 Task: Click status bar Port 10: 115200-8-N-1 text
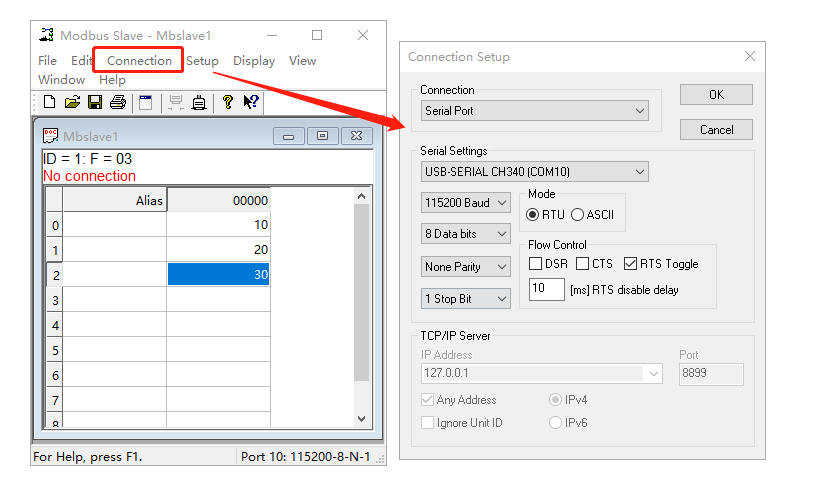pyautogui.click(x=306, y=456)
